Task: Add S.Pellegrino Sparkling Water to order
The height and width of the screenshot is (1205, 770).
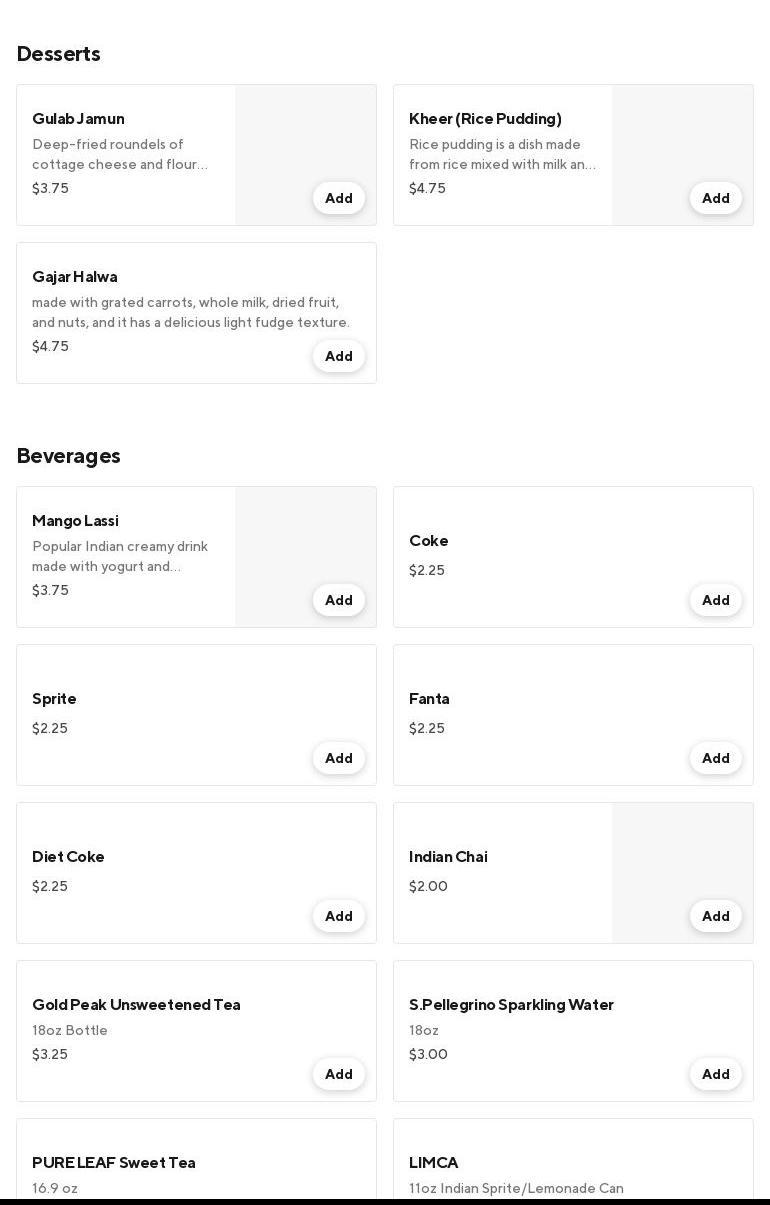Action: tap(716, 1074)
